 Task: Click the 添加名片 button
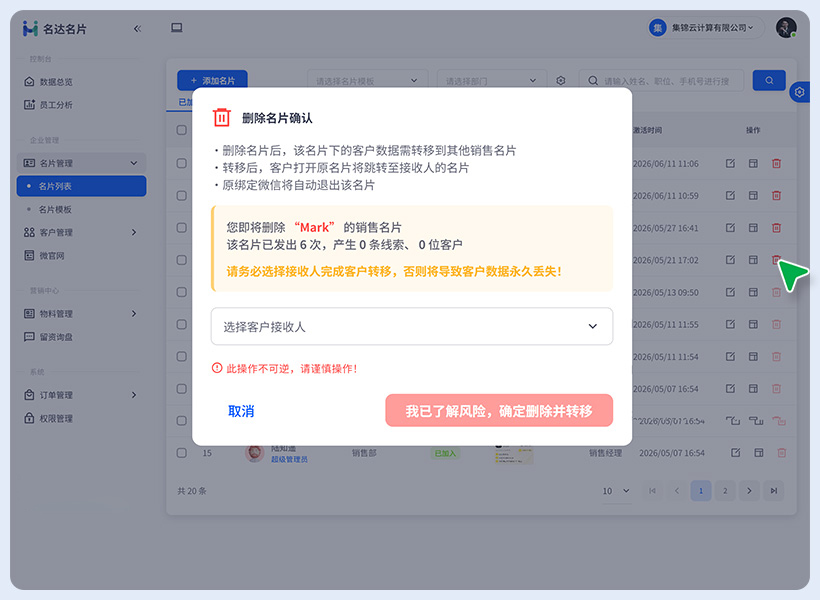click(212, 81)
